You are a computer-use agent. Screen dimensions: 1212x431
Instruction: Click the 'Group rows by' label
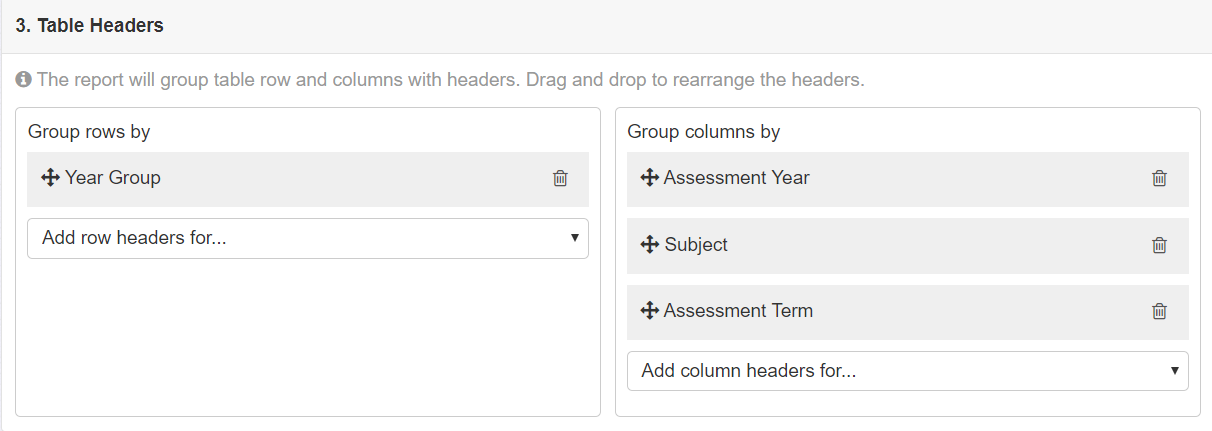(89, 131)
